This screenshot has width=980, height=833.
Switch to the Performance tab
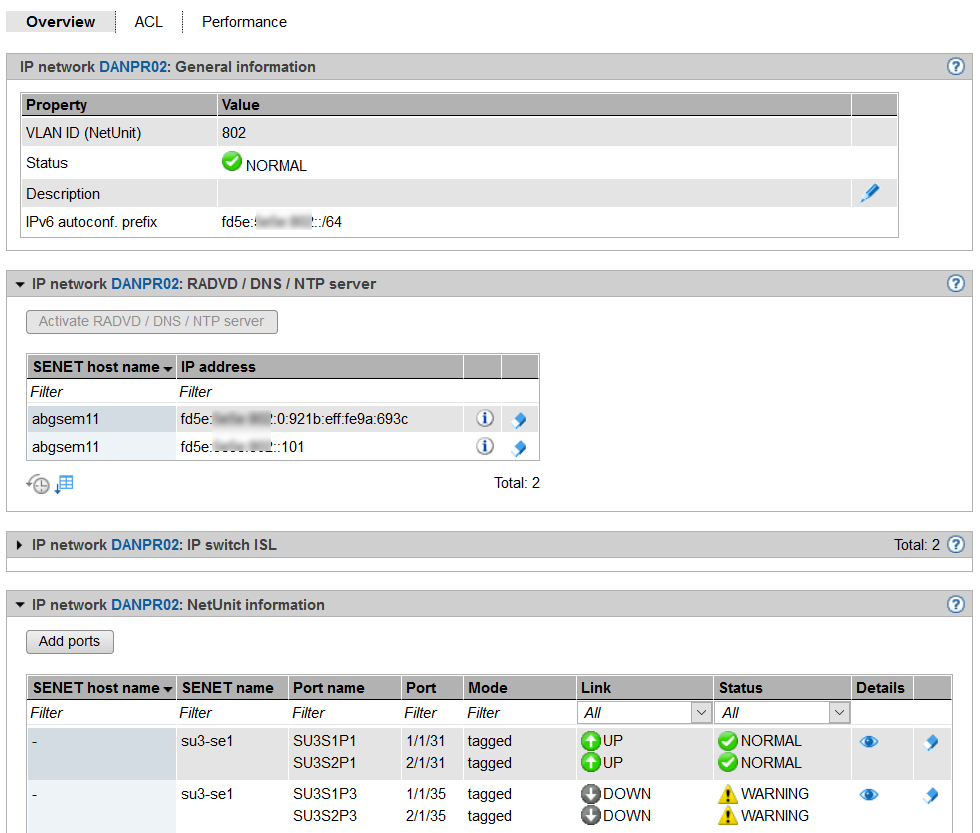[x=244, y=21]
